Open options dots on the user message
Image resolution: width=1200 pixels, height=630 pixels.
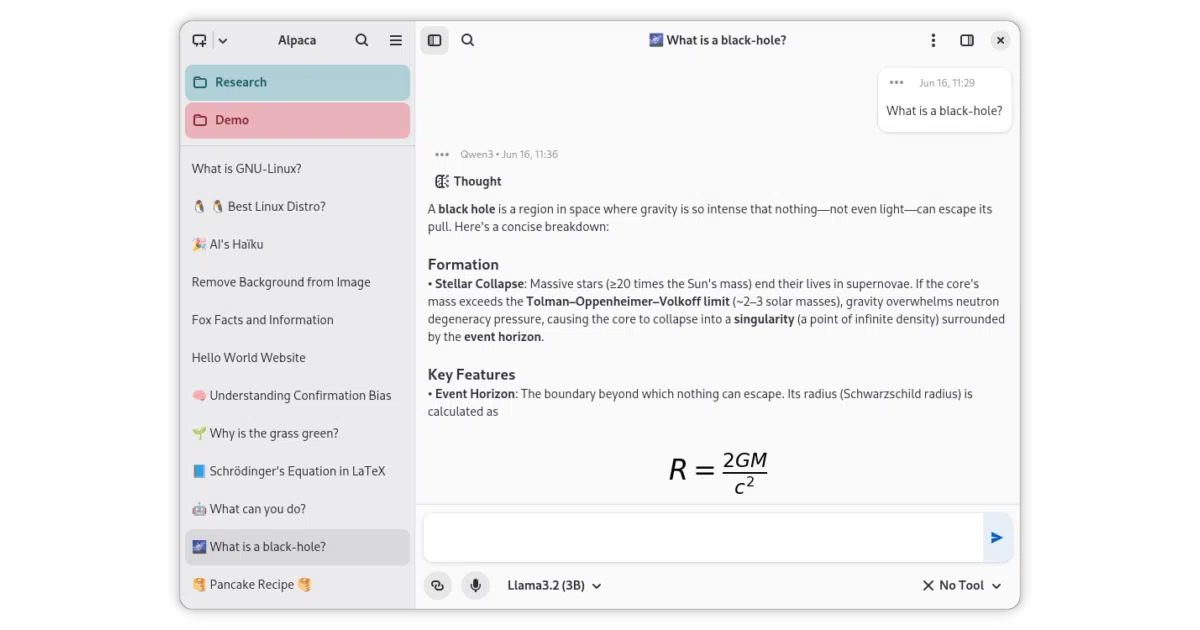coord(896,83)
